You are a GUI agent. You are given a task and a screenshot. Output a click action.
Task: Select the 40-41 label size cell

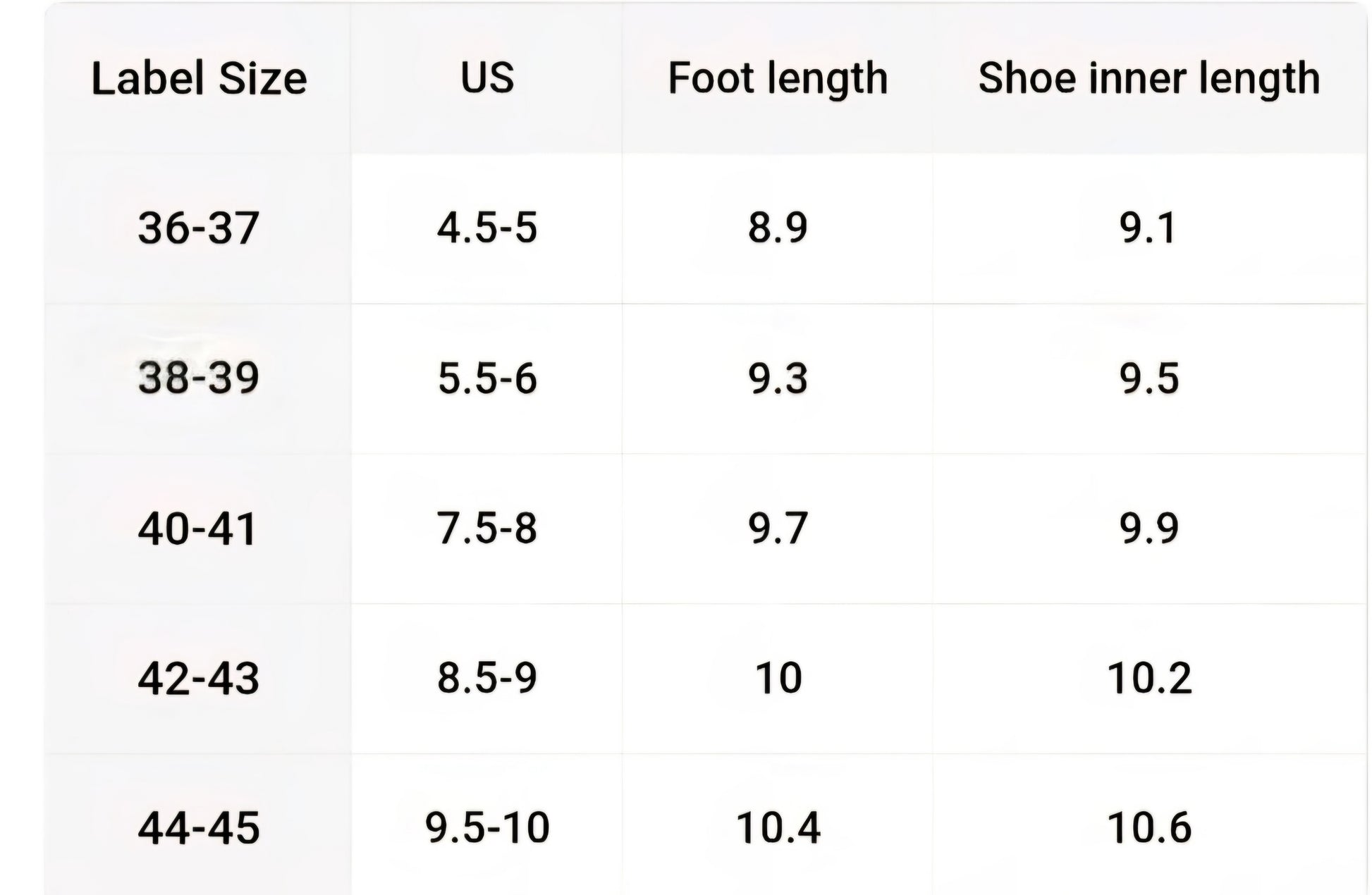(x=197, y=529)
